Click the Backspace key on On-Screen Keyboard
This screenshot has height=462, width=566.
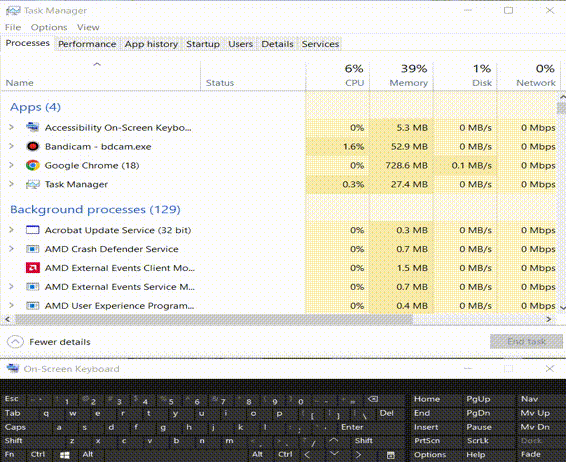373,399
